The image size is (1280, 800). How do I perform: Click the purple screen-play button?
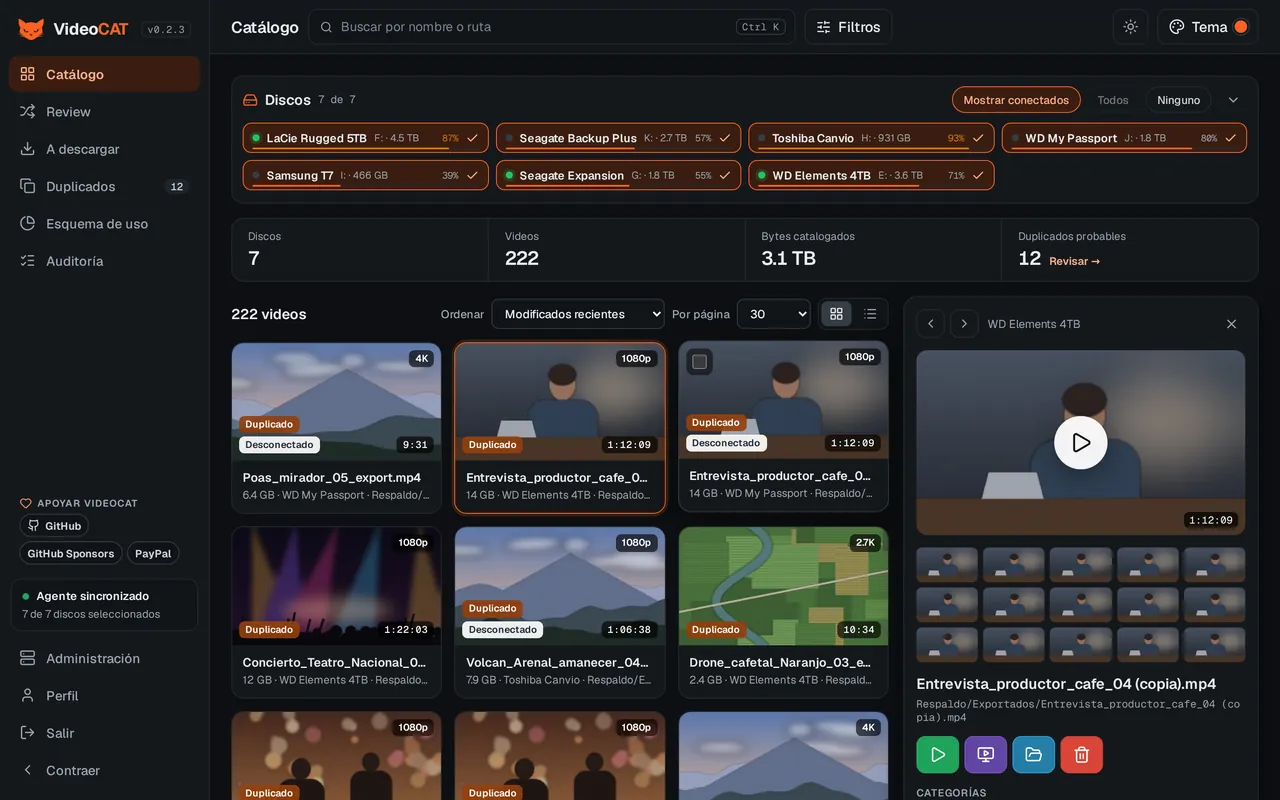click(x=986, y=755)
